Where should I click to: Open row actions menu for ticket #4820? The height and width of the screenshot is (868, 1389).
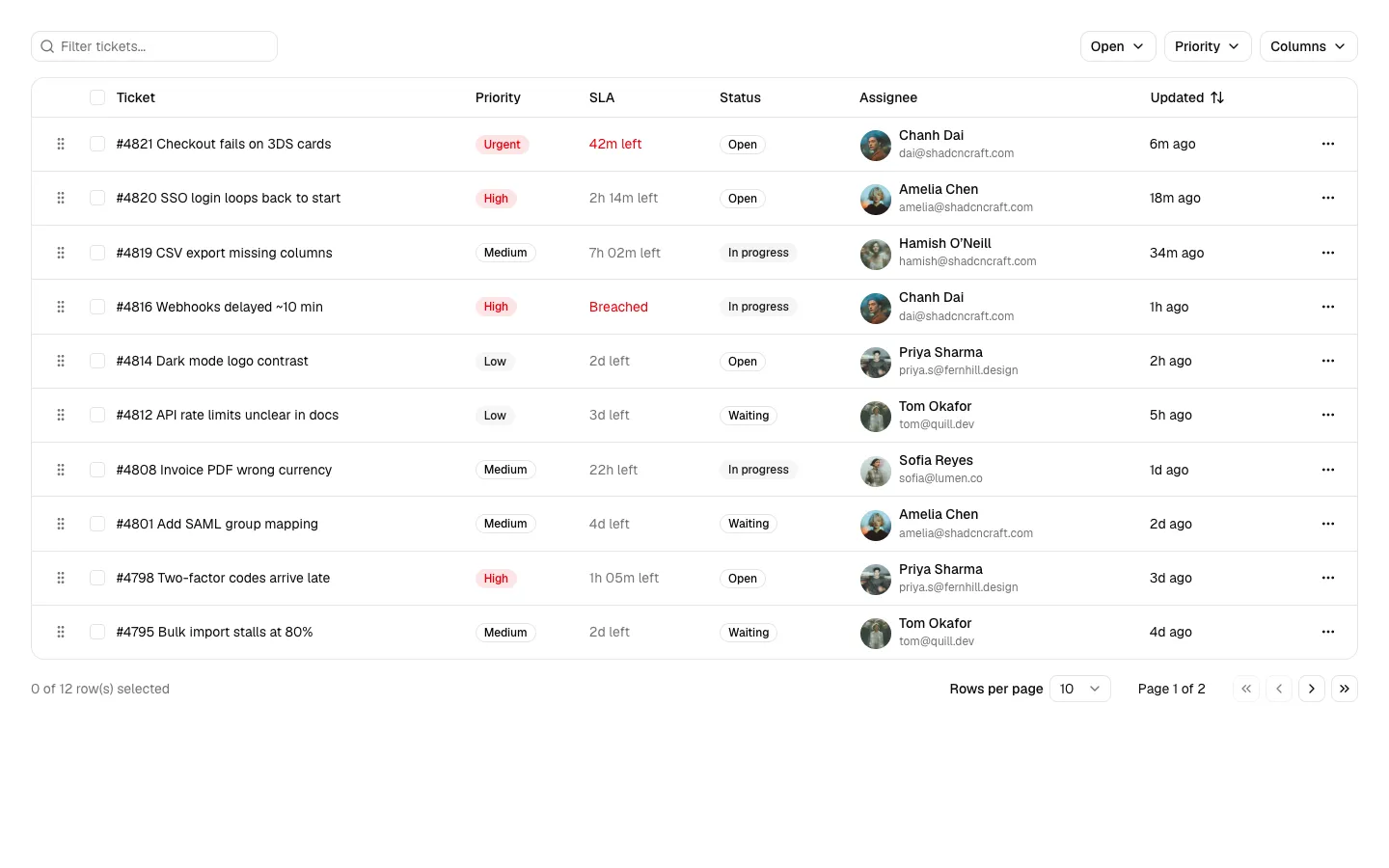click(x=1328, y=198)
